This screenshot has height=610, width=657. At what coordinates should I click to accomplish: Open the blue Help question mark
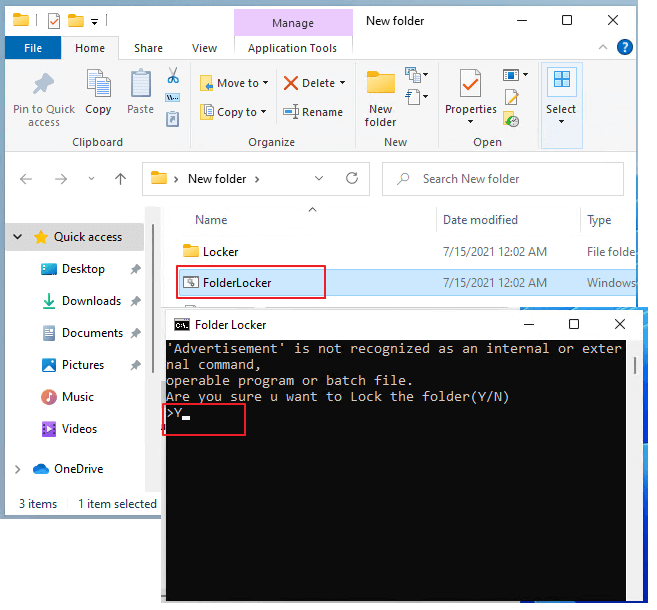tap(623, 47)
